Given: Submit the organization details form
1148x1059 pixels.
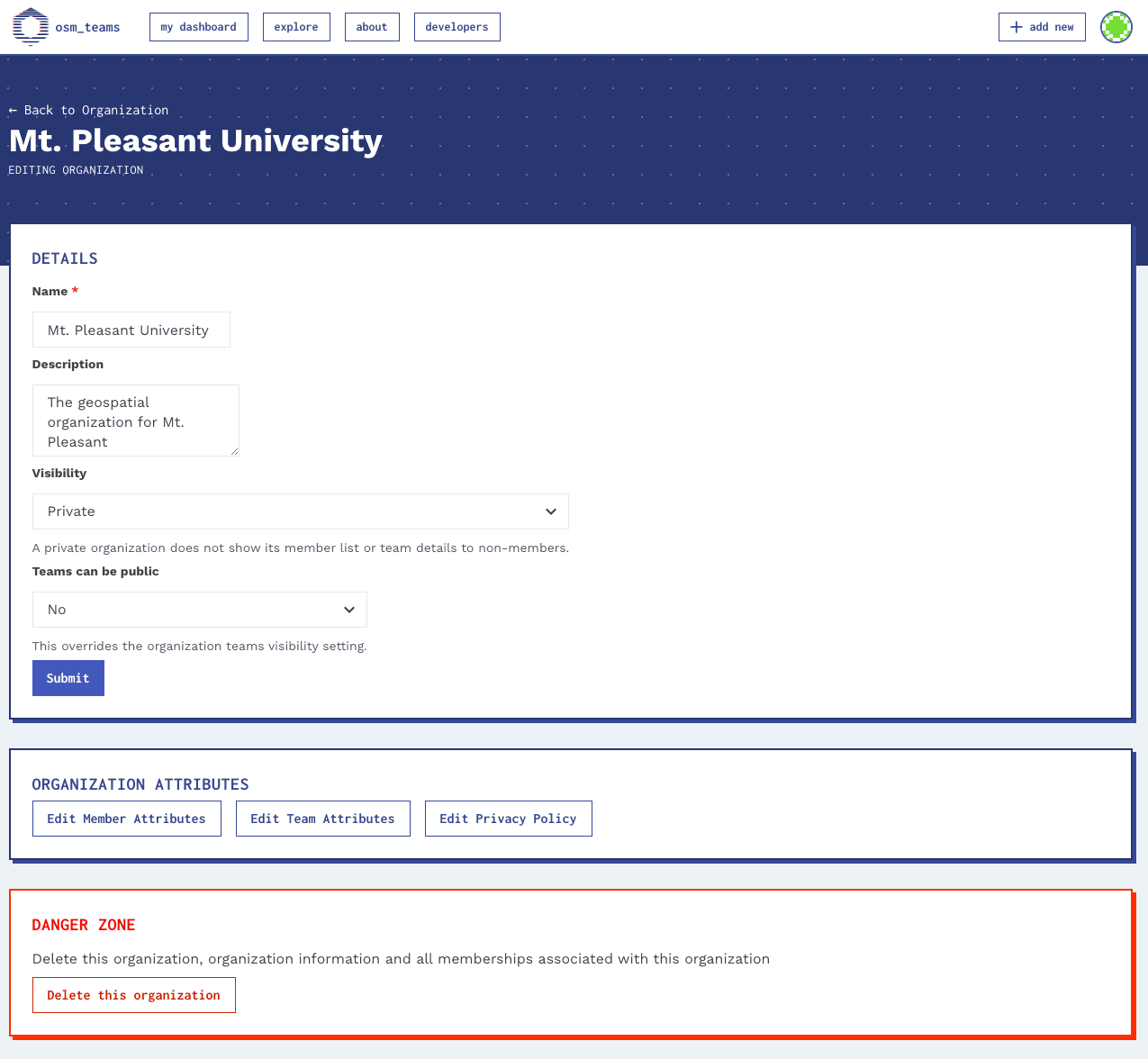Looking at the screenshot, I should pos(68,678).
